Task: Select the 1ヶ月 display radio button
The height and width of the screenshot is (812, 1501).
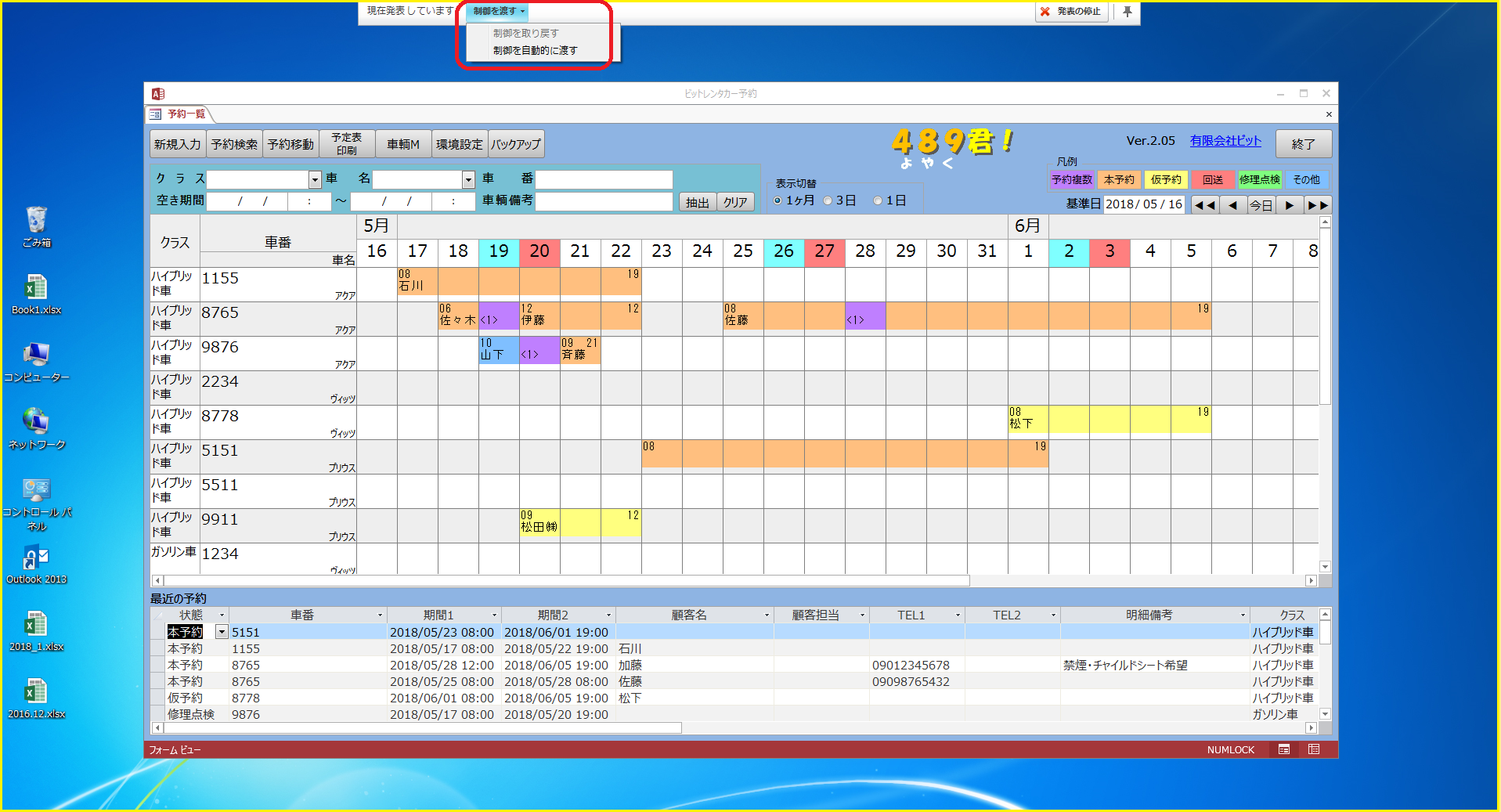Action: (778, 200)
